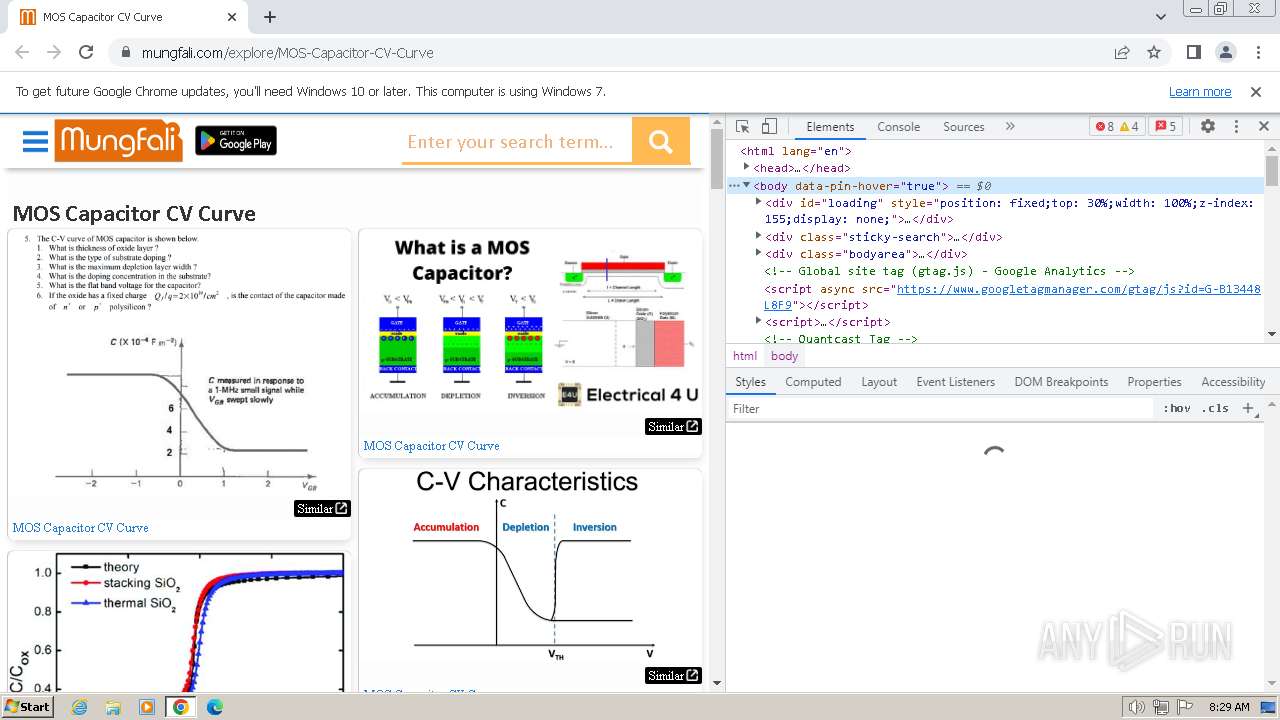Toggle the :hov element state panel
Image resolution: width=1280 pixels, height=720 pixels.
coord(1177,408)
